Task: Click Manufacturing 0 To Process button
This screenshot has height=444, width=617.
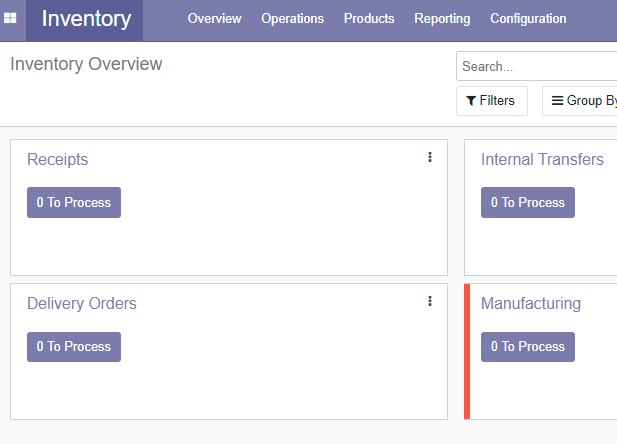Action: pos(528,347)
